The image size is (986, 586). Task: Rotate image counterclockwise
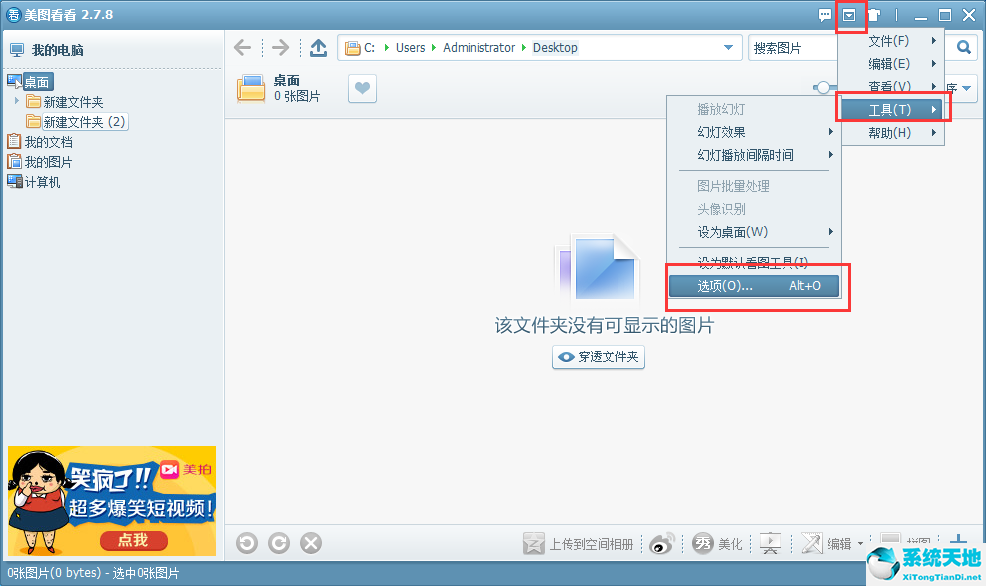pyautogui.click(x=247, y=543)
